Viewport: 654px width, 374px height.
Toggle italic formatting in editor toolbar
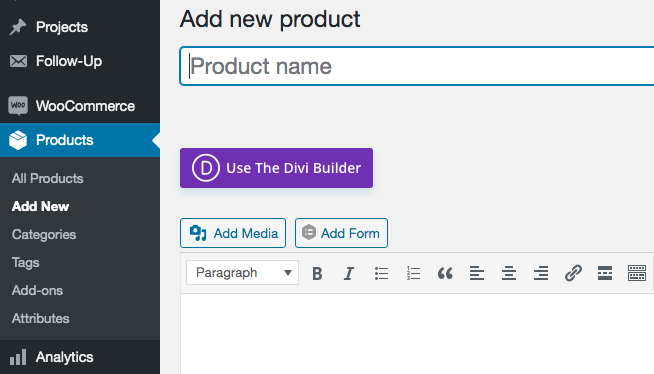349,274
